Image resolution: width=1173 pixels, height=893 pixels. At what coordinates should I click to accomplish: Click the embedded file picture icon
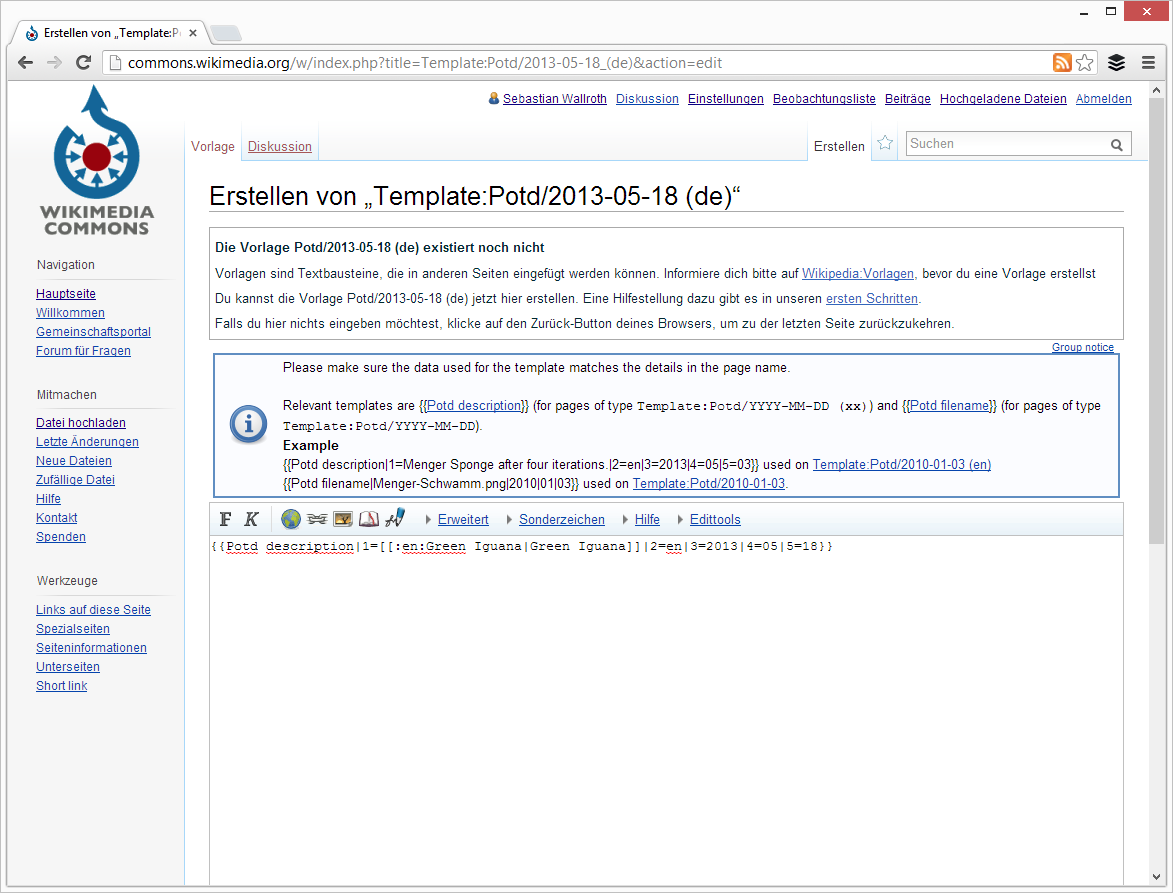[x=343, y=519]
